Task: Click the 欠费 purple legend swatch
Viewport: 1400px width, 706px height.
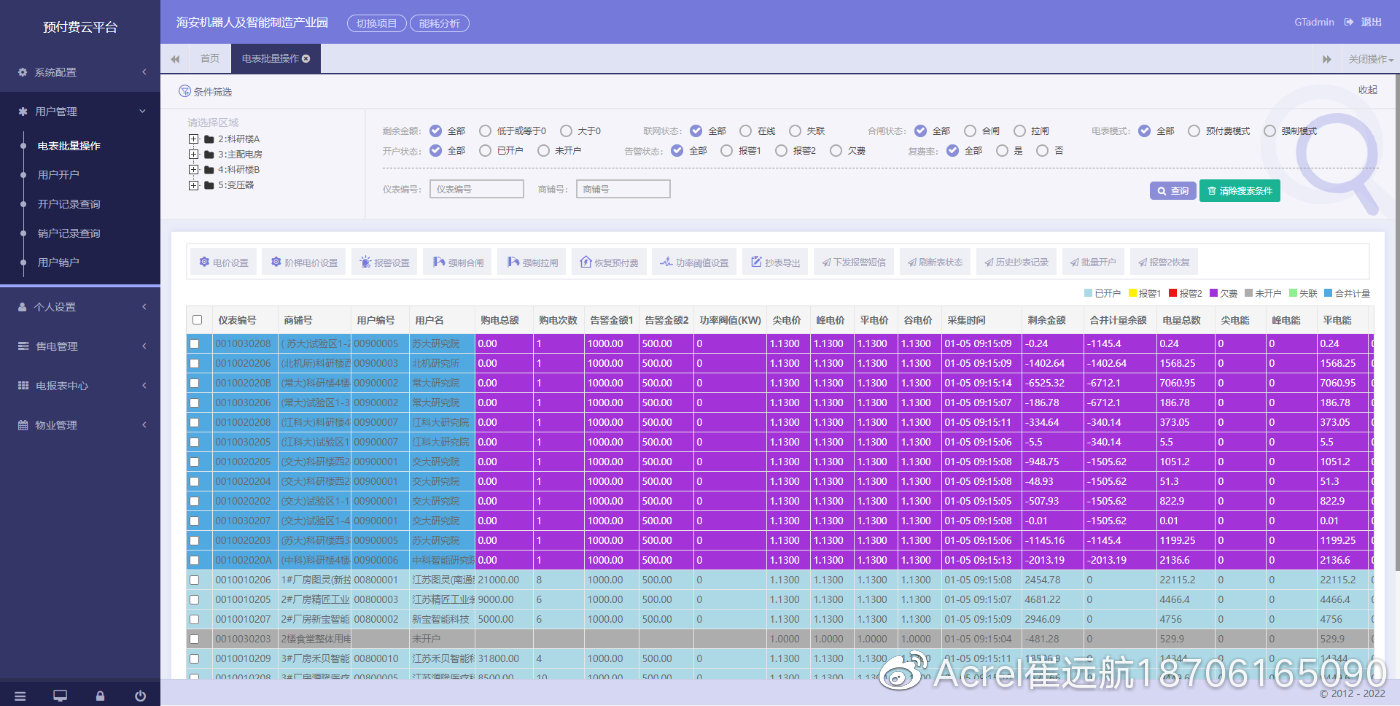Action: [1213, 294]
